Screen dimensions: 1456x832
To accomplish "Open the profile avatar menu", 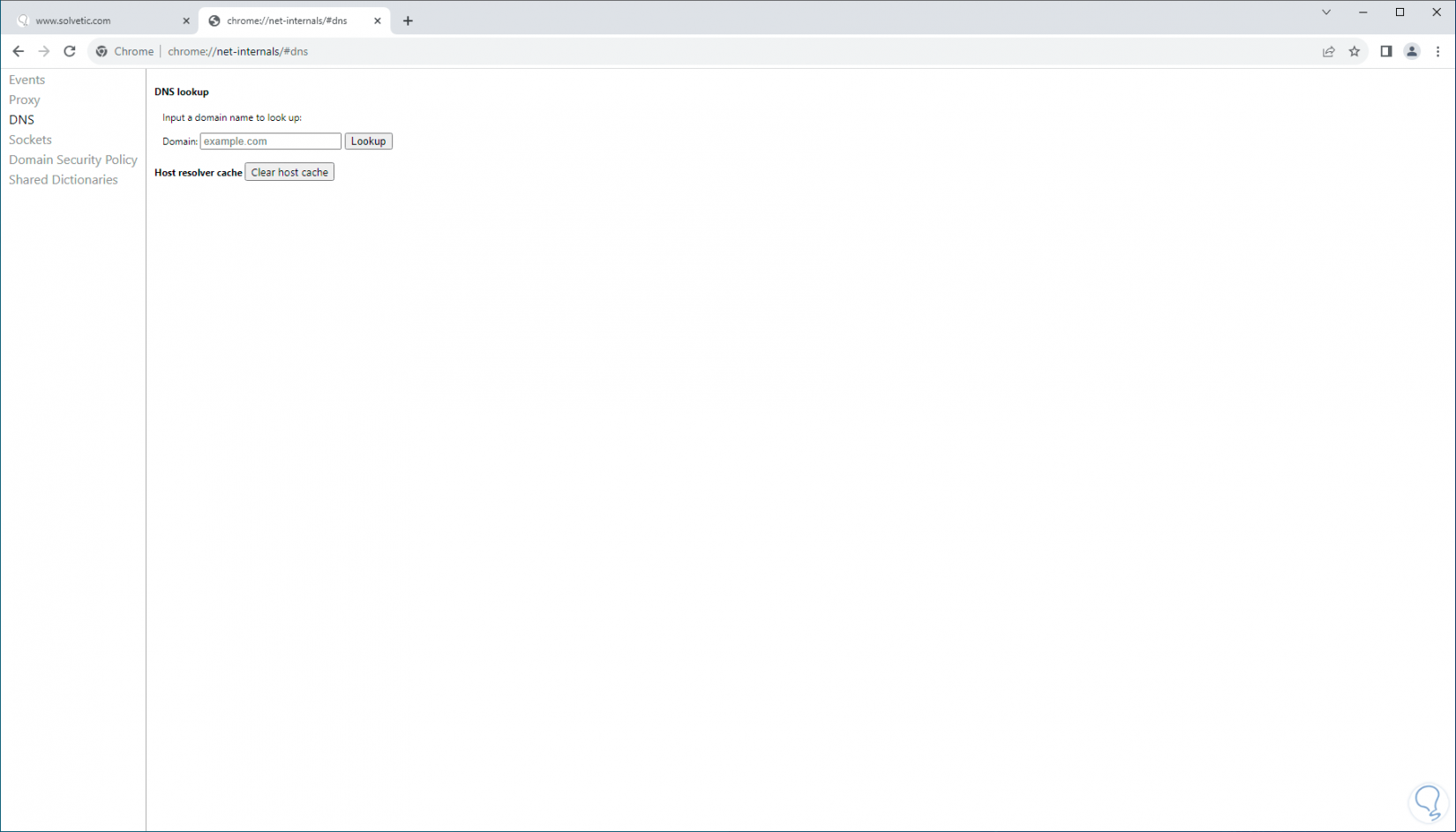I will [x=1412, y=51].
